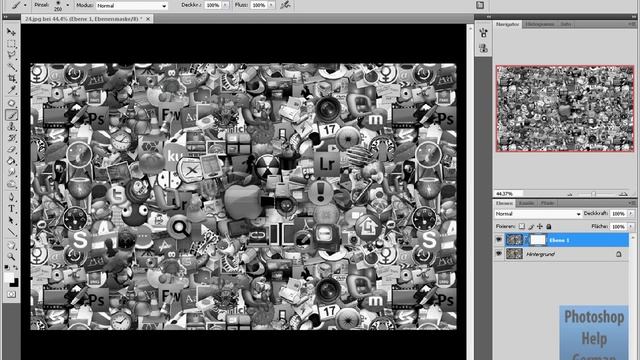The image size is (640, 360).
Task: Click the Navigator zoom in button
Action: tap(623, 194)
